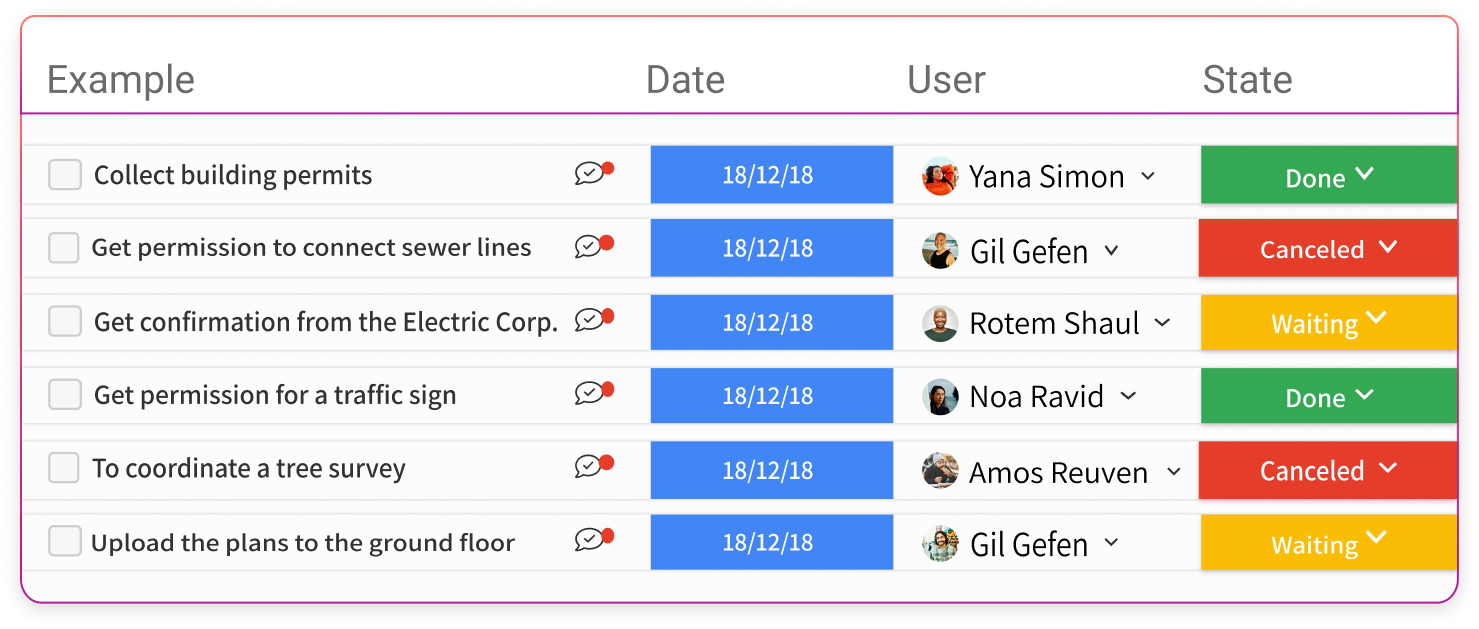Click the 18/12/18 date cell for traffic sign
The width and height of the screenshot is (1479, 629).
click(x=771, y=396)
